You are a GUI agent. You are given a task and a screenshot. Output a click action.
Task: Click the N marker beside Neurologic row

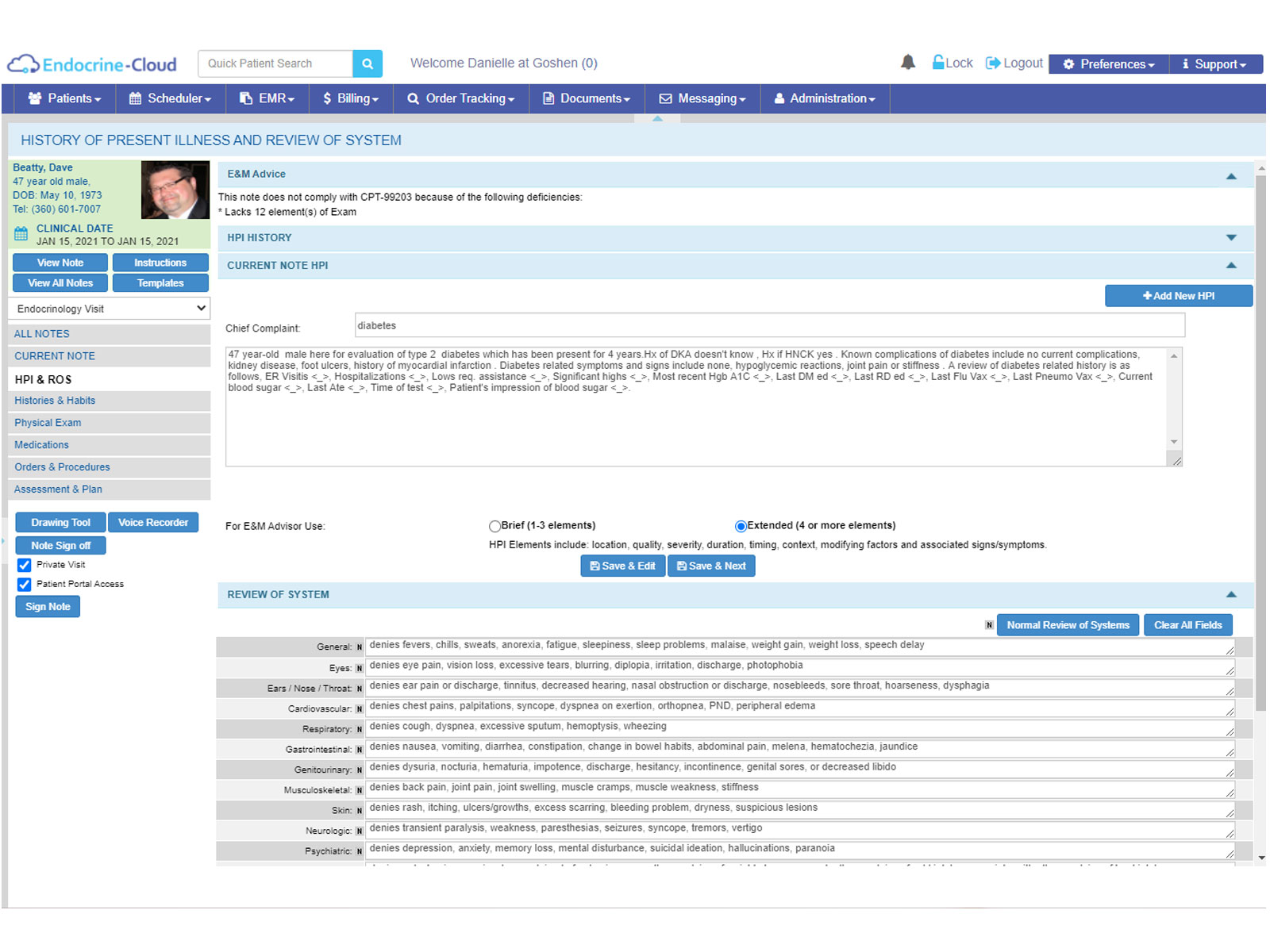[x=359, y=831]
